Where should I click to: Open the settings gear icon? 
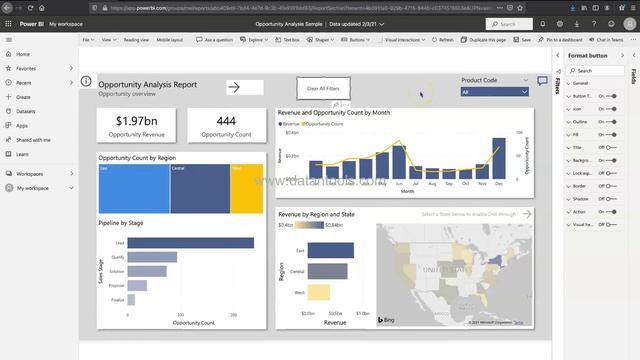pyautogui.click(x=560, y=24)
